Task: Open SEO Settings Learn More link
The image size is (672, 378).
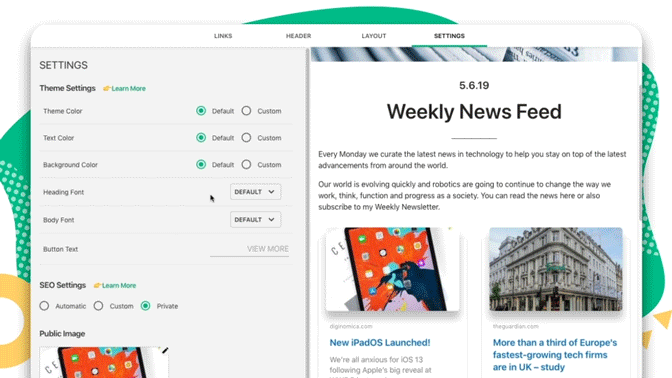Action: 119,285
